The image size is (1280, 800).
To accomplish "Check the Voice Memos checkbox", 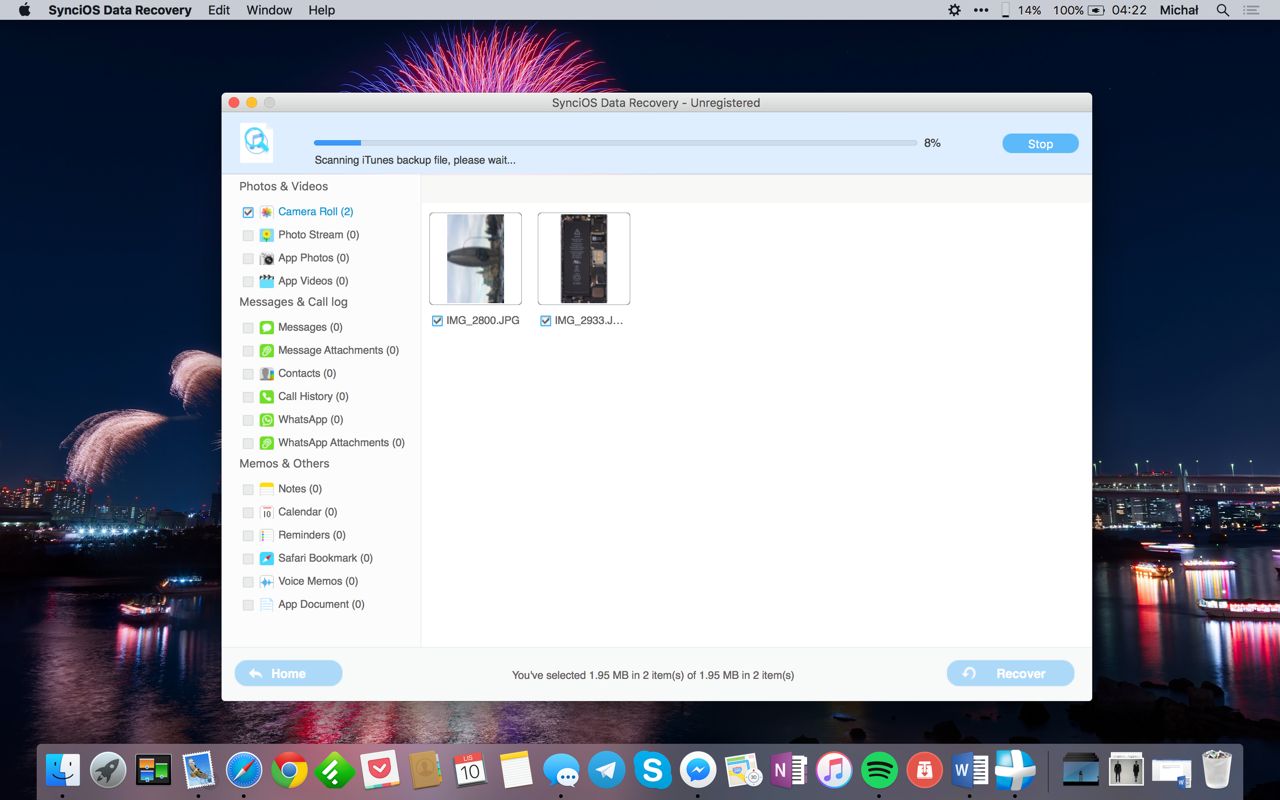I will coord(248,581).
